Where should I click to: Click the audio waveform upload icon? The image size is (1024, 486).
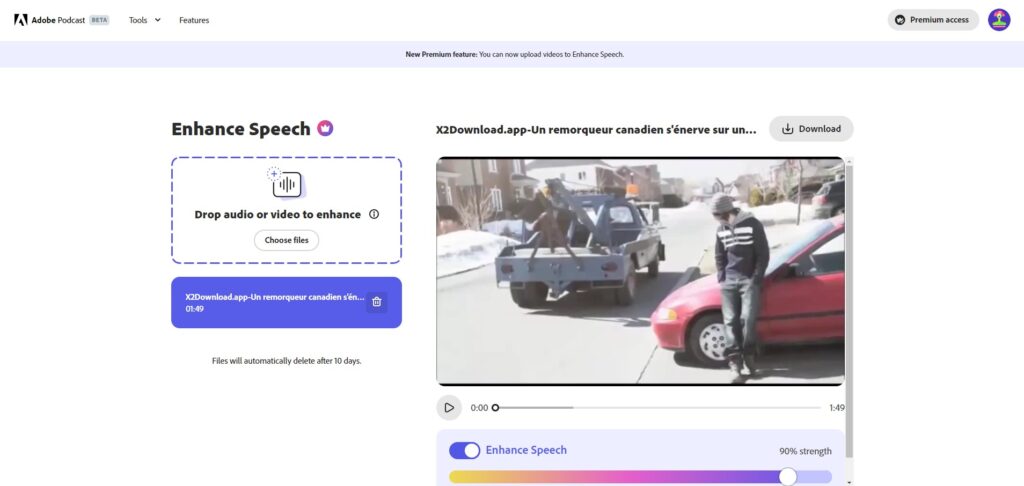click(x=286, y=184)
